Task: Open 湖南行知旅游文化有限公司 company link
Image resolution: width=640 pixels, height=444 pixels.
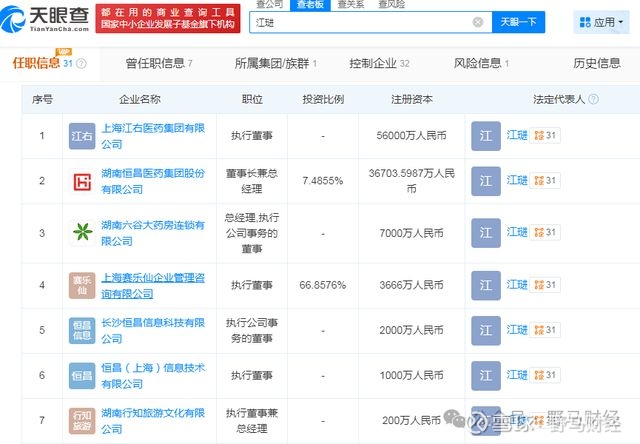Action: (x=153, y=421)
